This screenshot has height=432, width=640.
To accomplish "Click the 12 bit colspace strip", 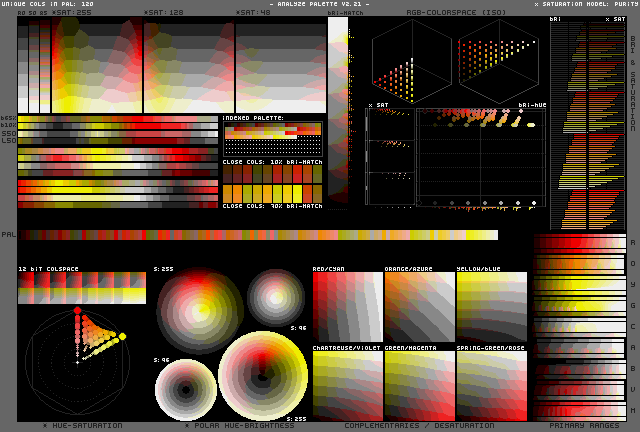I will 82,288.
